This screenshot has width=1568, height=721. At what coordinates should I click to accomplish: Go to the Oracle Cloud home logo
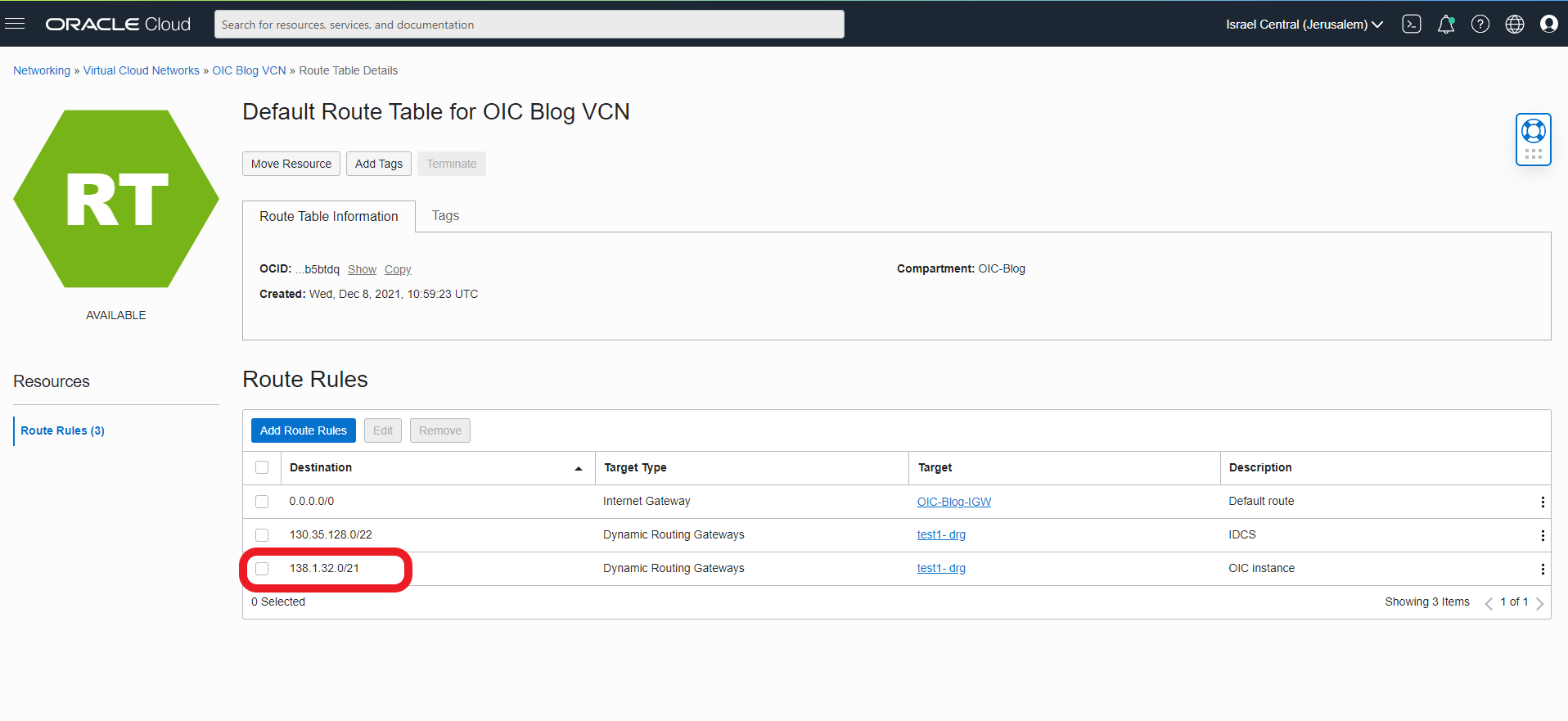118,25
